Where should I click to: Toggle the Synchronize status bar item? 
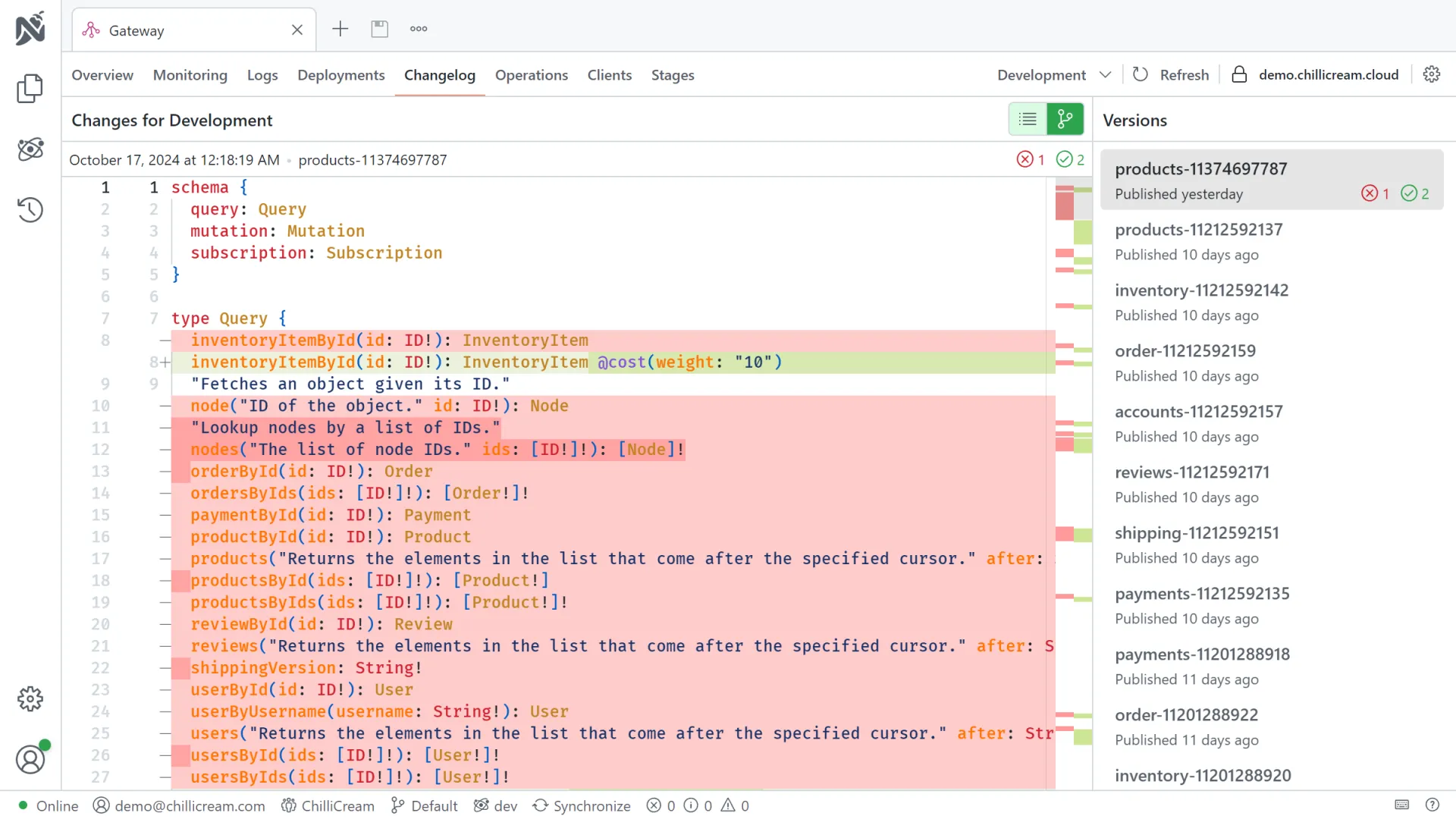coord(582,805)
